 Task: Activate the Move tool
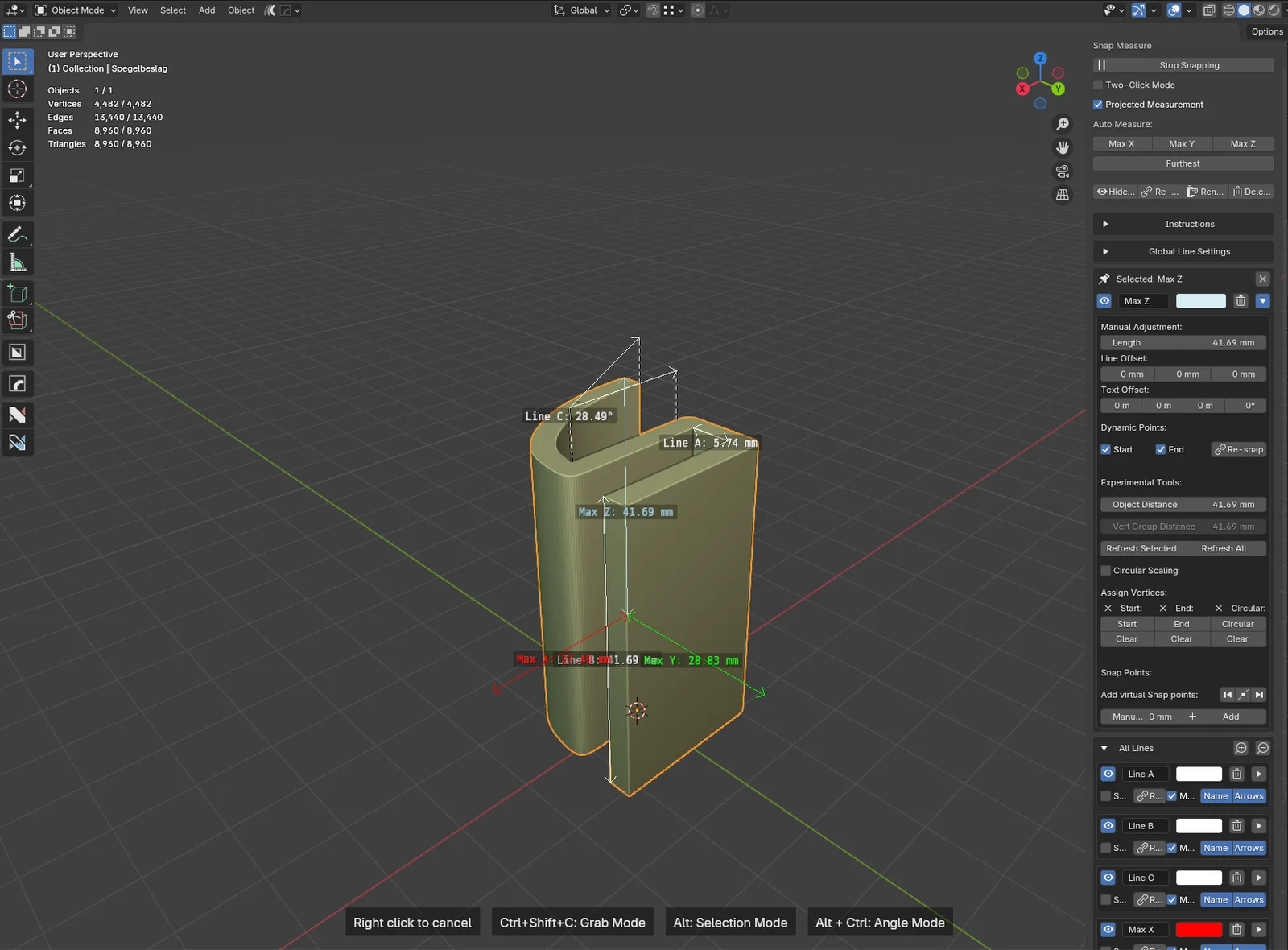coord(17,120)
